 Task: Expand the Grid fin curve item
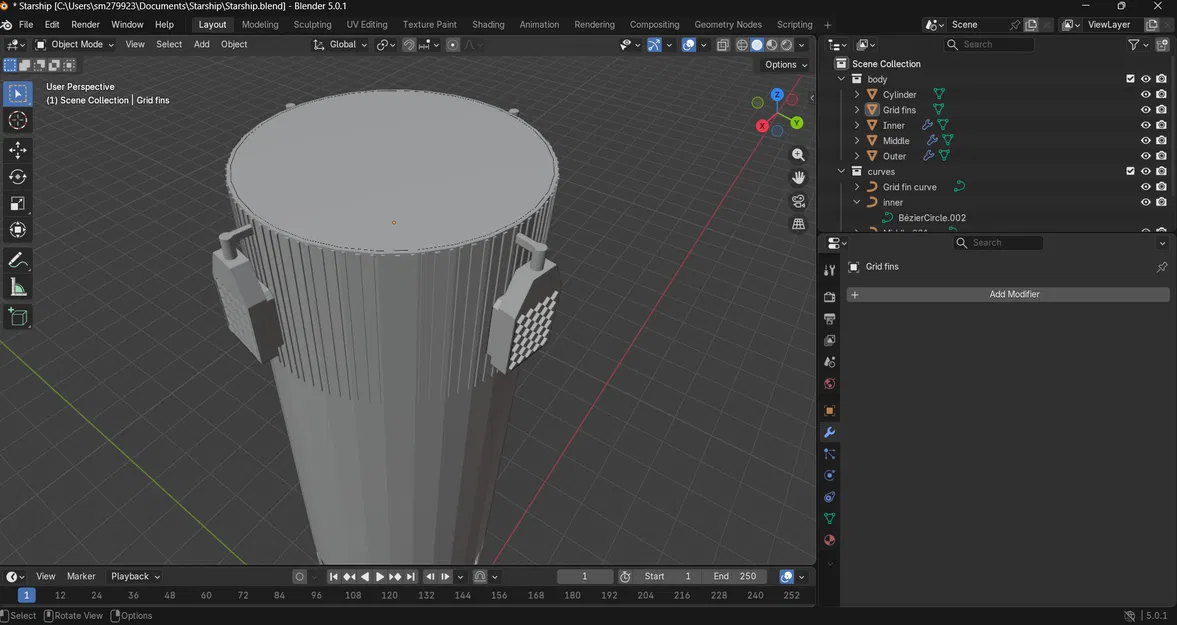click(857, 187)
